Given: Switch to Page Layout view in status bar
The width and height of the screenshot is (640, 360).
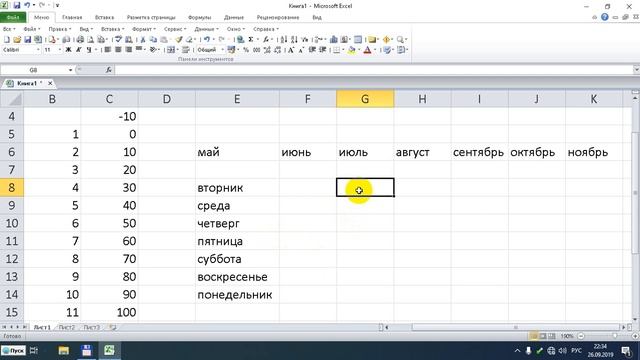Looking at the screenshot, I should [542, 336].
